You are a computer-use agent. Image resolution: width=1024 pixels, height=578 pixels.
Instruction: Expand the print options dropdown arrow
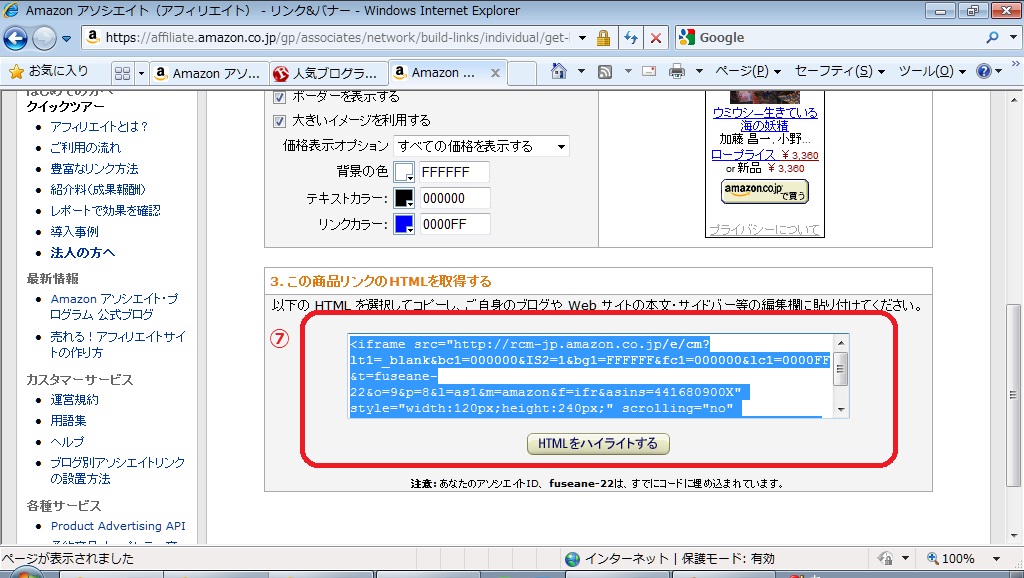click(699, 71)
